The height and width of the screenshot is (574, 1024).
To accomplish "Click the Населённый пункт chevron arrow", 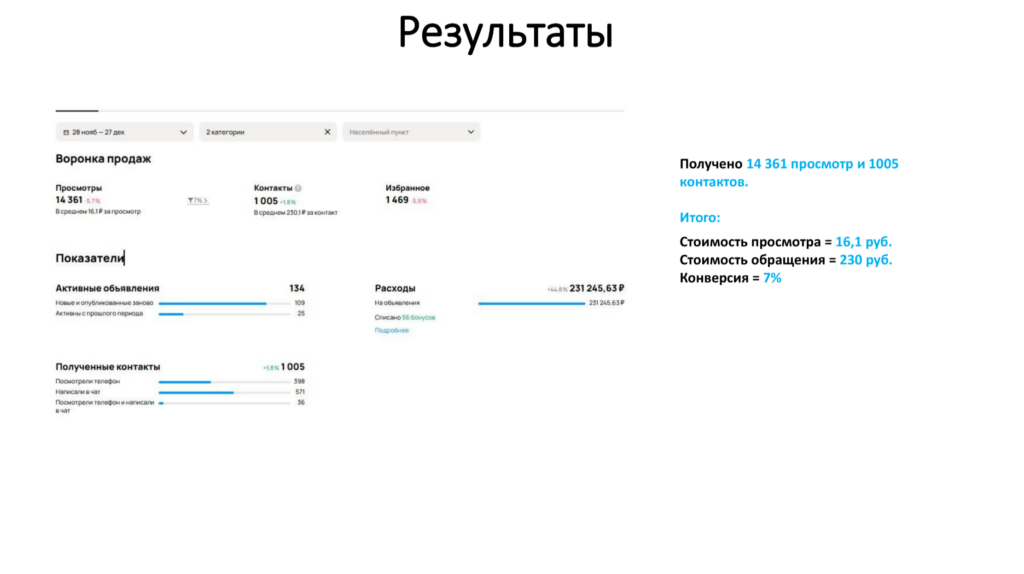I will 471,132.
